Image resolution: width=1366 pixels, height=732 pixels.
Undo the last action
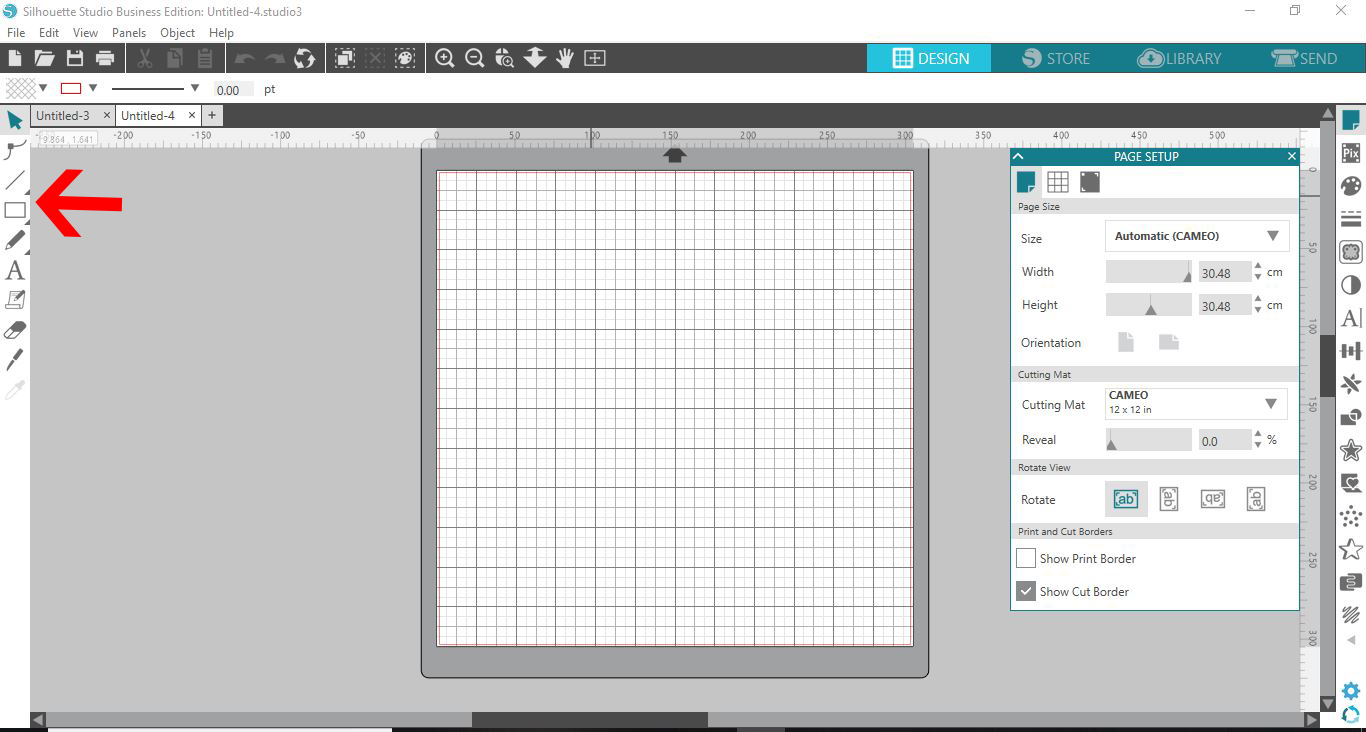point(244,58)
